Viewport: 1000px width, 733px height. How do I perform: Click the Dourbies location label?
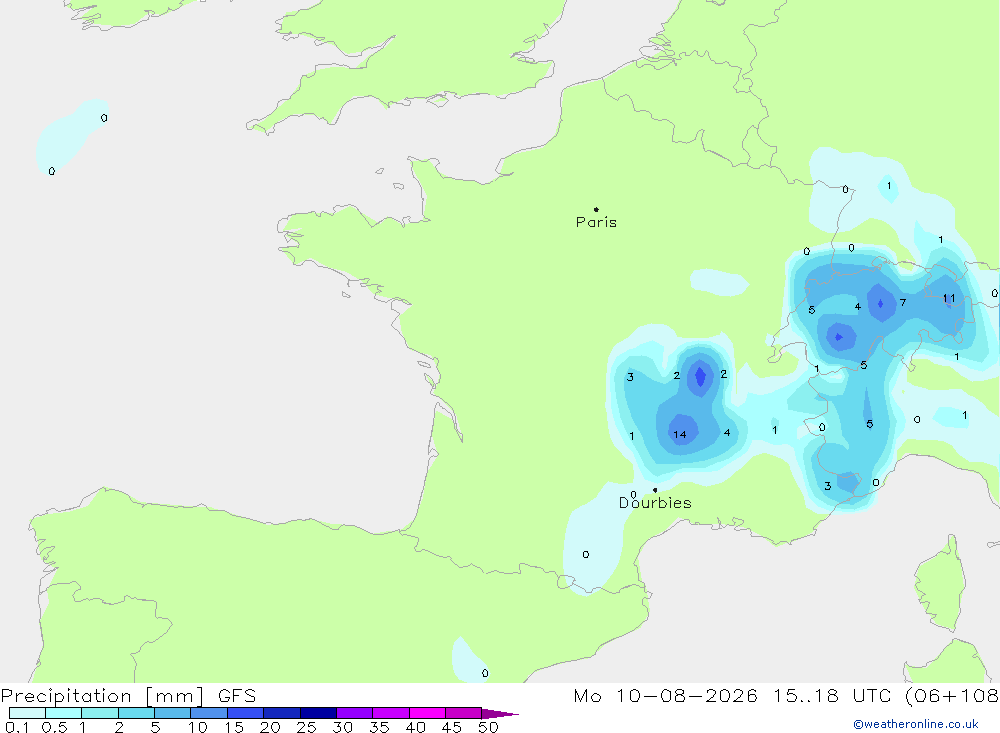655,503
